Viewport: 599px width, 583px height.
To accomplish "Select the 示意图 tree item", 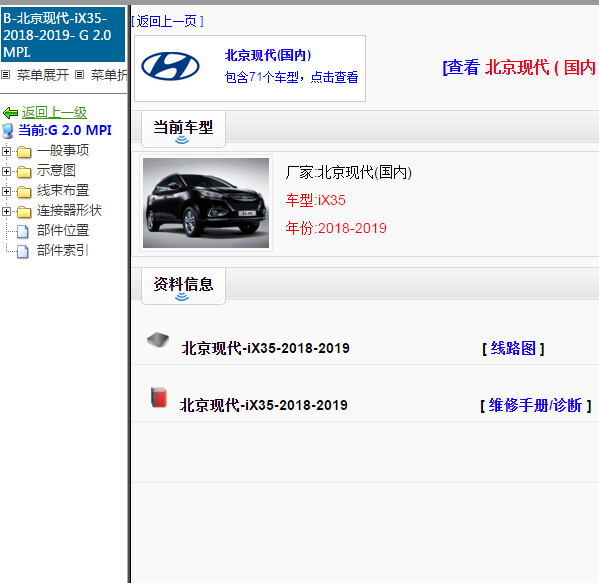I will (56, 170).
